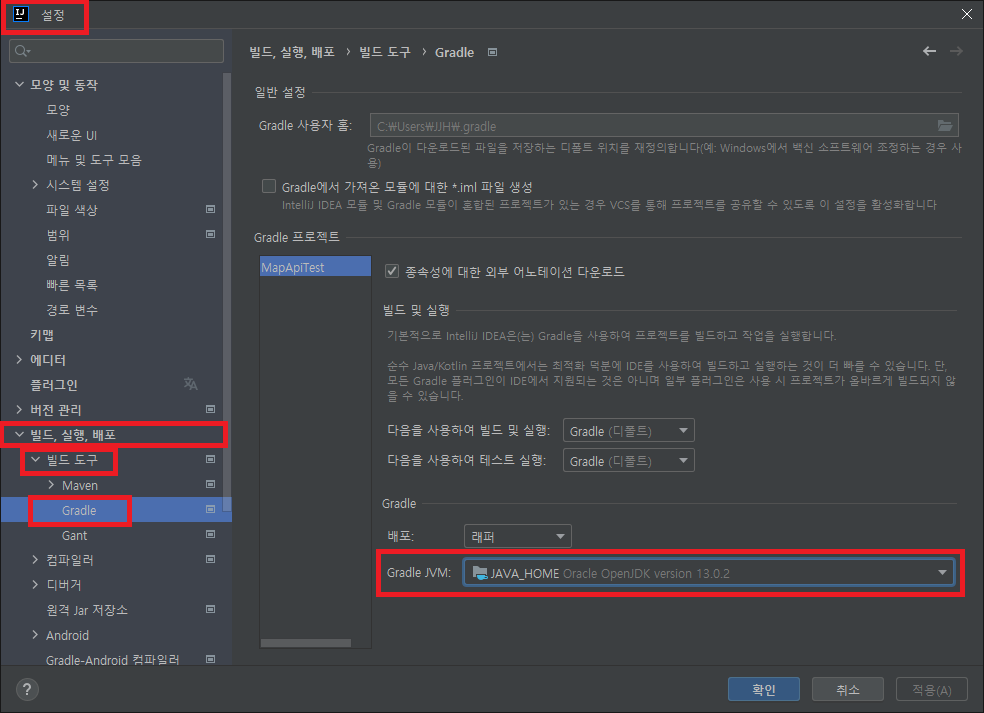Viewport: 984px width, 713px height.
Task: Click the back navigation arrow
Action: point(929,51)
